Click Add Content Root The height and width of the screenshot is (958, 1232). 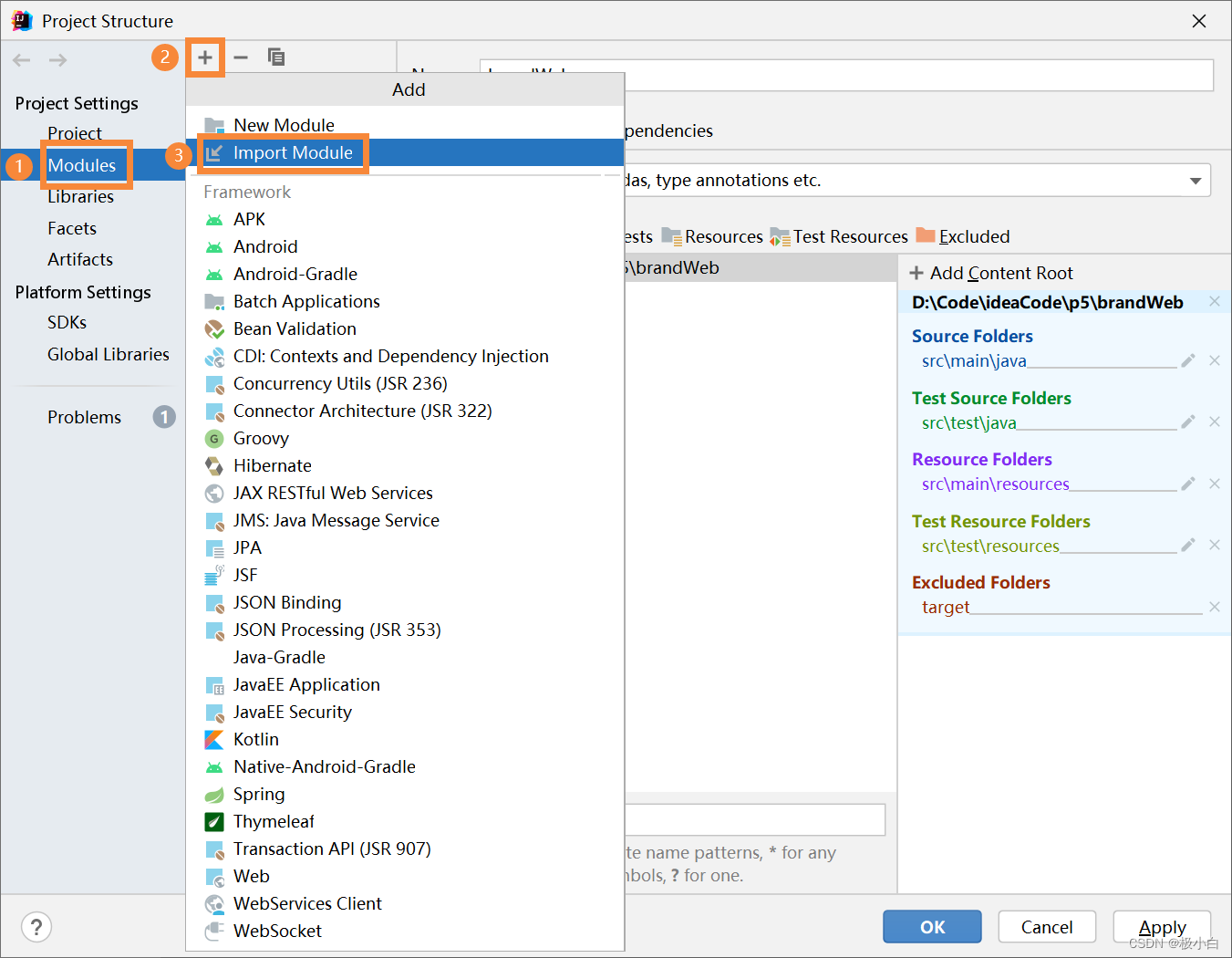tap(991, 273)
